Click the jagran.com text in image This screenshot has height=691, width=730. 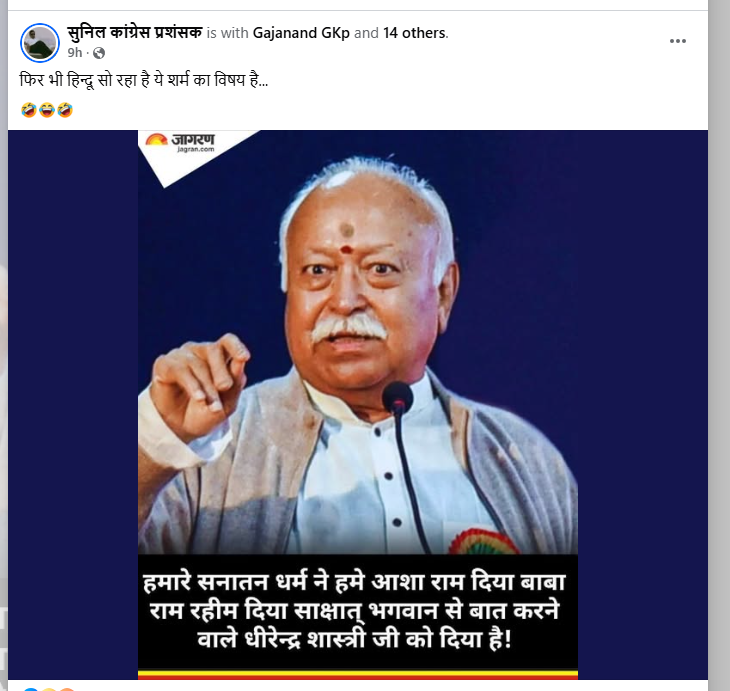coord(196,149)
